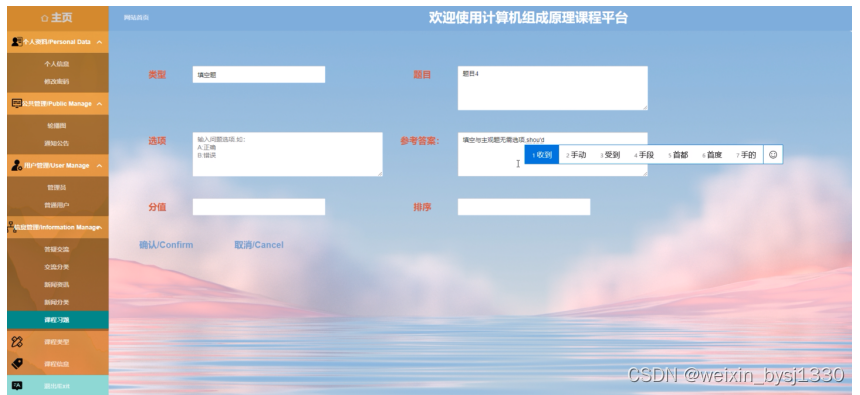Click the 选项 options textarea

(287, 154)
